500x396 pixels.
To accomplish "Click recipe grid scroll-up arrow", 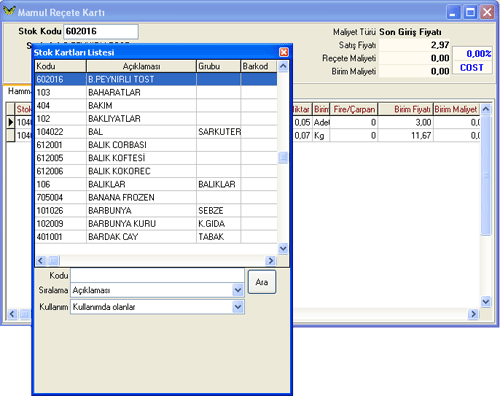I will tap(486, 109).
